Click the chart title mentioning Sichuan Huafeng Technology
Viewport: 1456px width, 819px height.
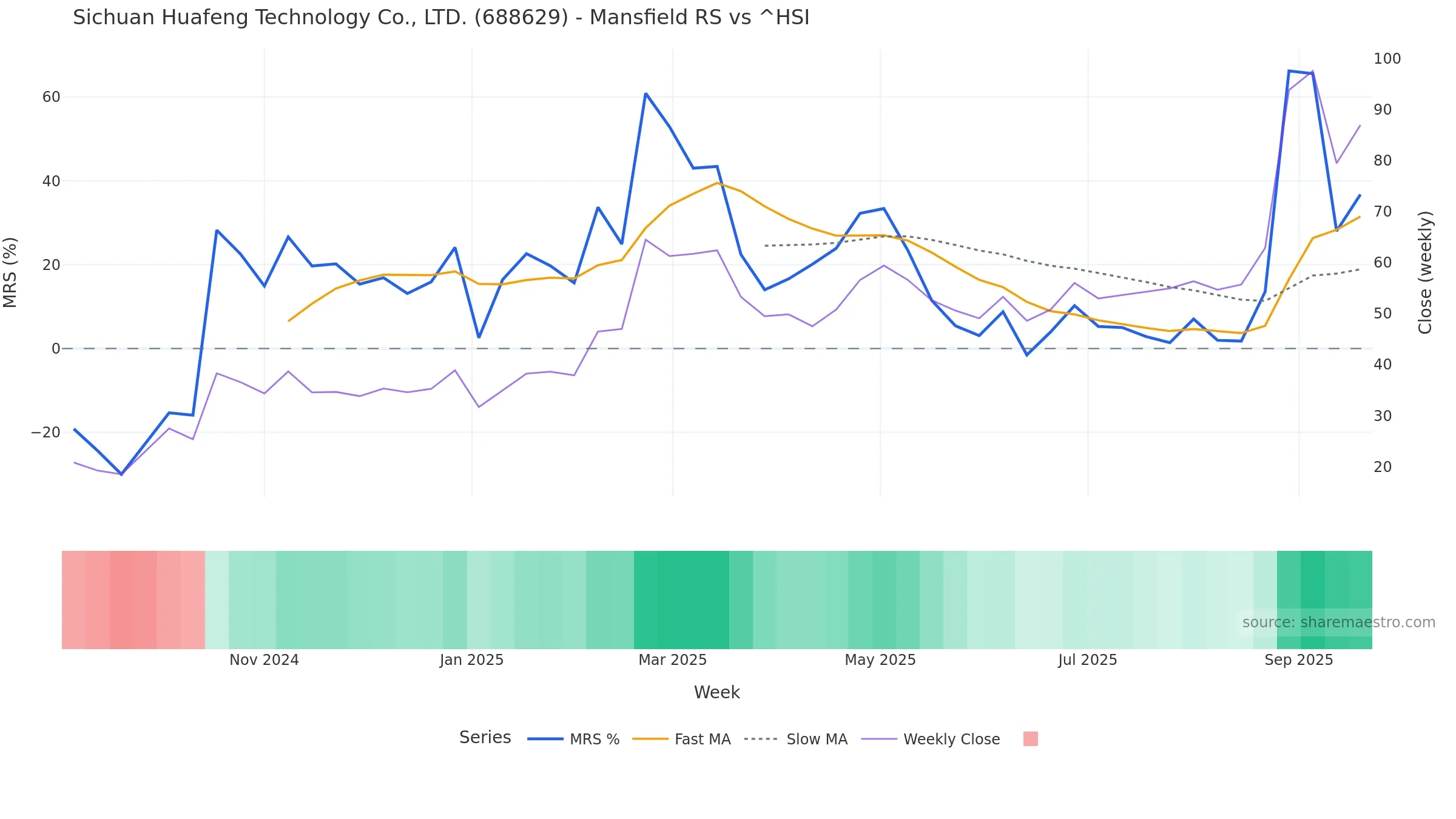[441, 18]
